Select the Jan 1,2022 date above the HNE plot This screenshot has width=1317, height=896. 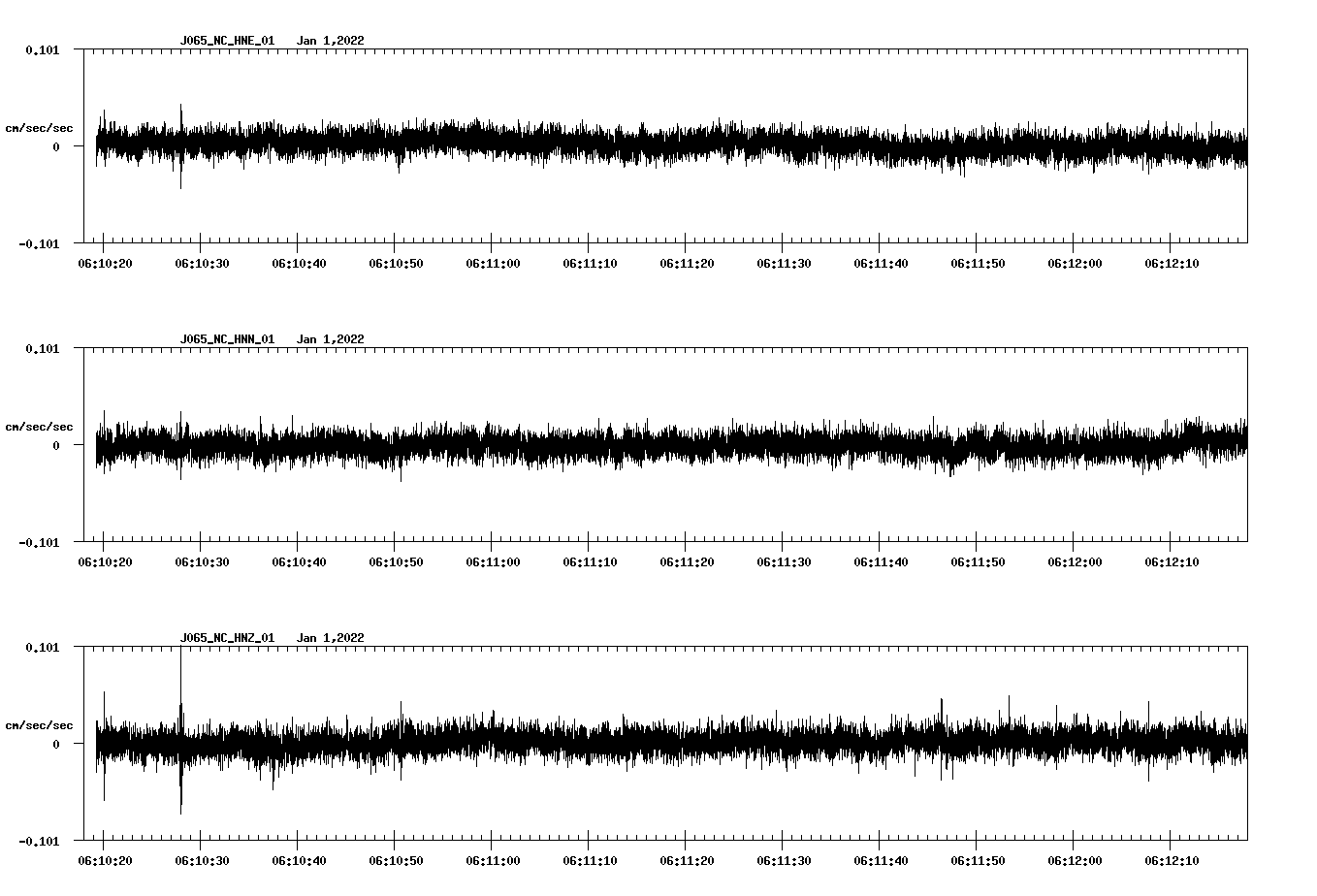[331, 41]
